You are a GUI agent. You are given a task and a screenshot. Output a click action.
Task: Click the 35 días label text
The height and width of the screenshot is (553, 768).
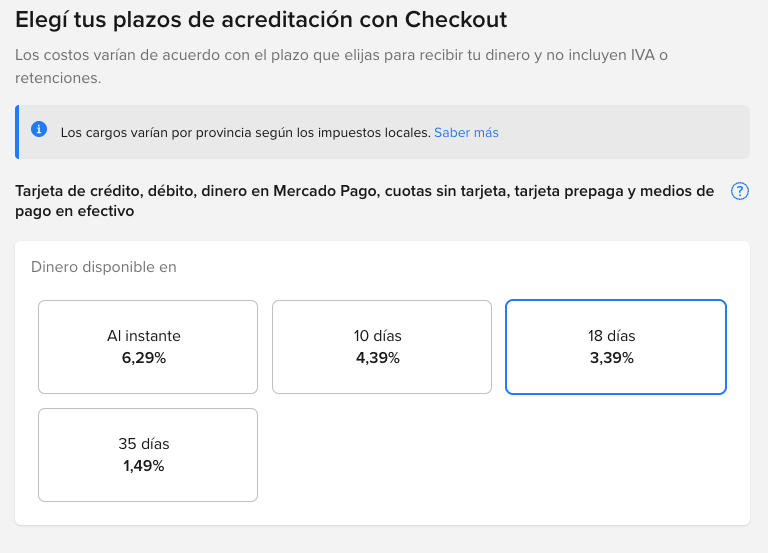click(144, 444)
